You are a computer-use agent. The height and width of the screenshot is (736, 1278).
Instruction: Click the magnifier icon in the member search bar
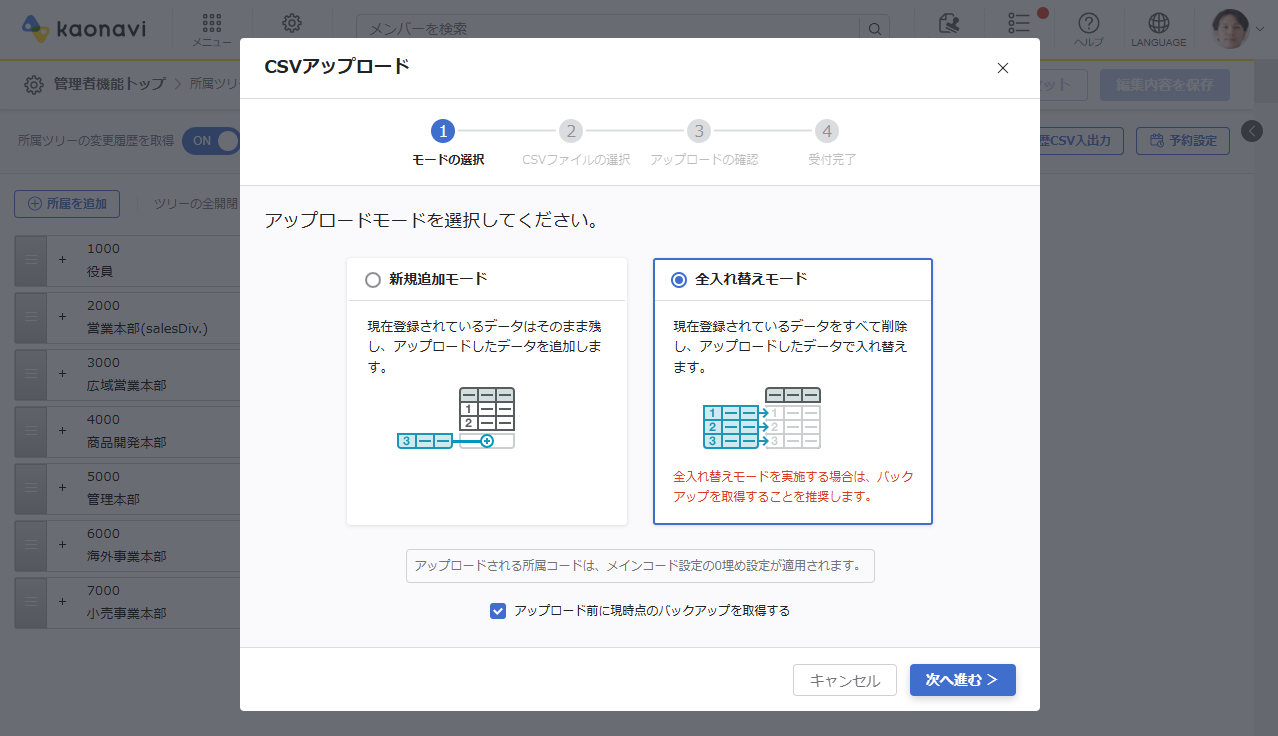point(874,28)
